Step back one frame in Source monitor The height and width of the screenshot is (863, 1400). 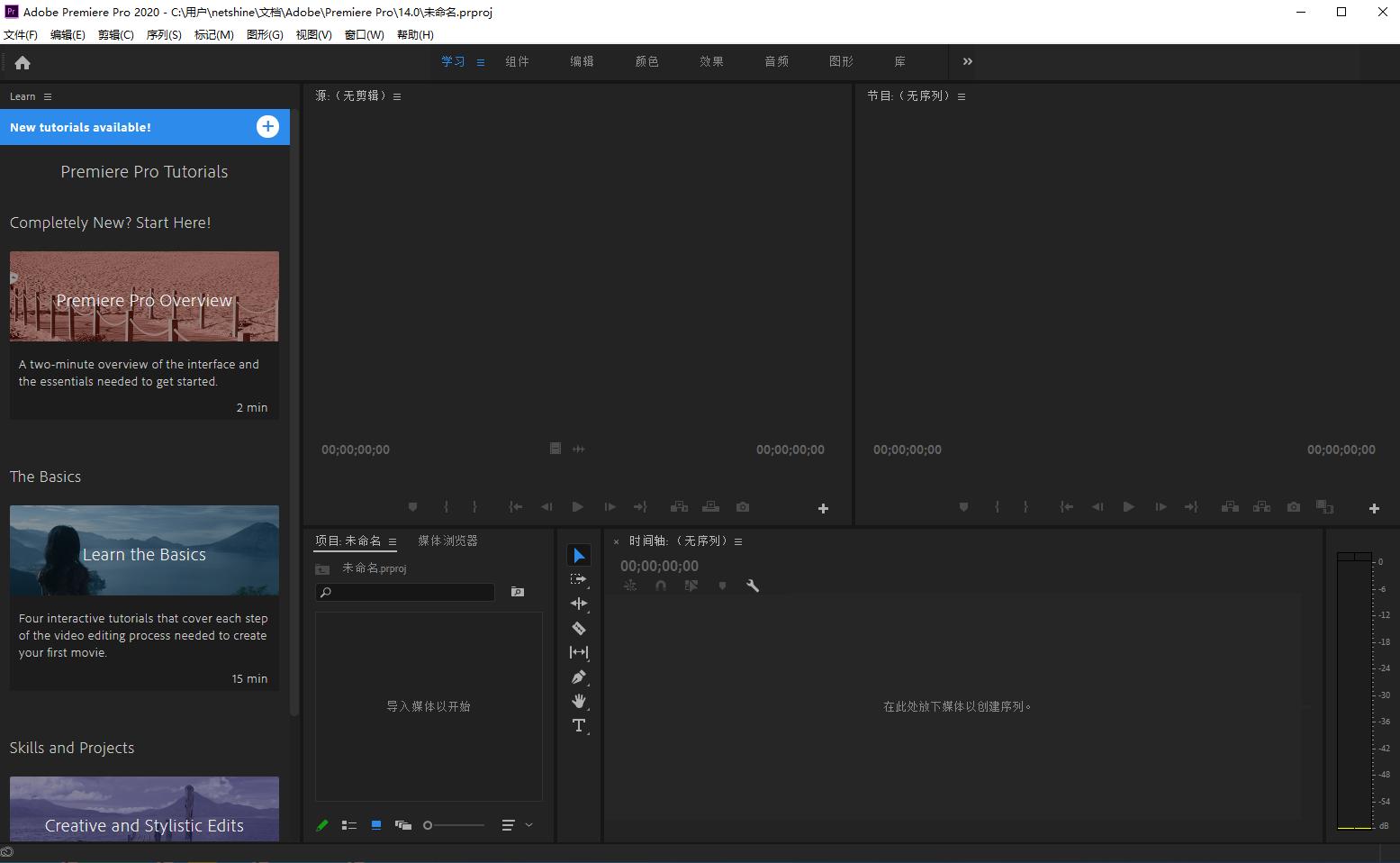pos(546,507)
